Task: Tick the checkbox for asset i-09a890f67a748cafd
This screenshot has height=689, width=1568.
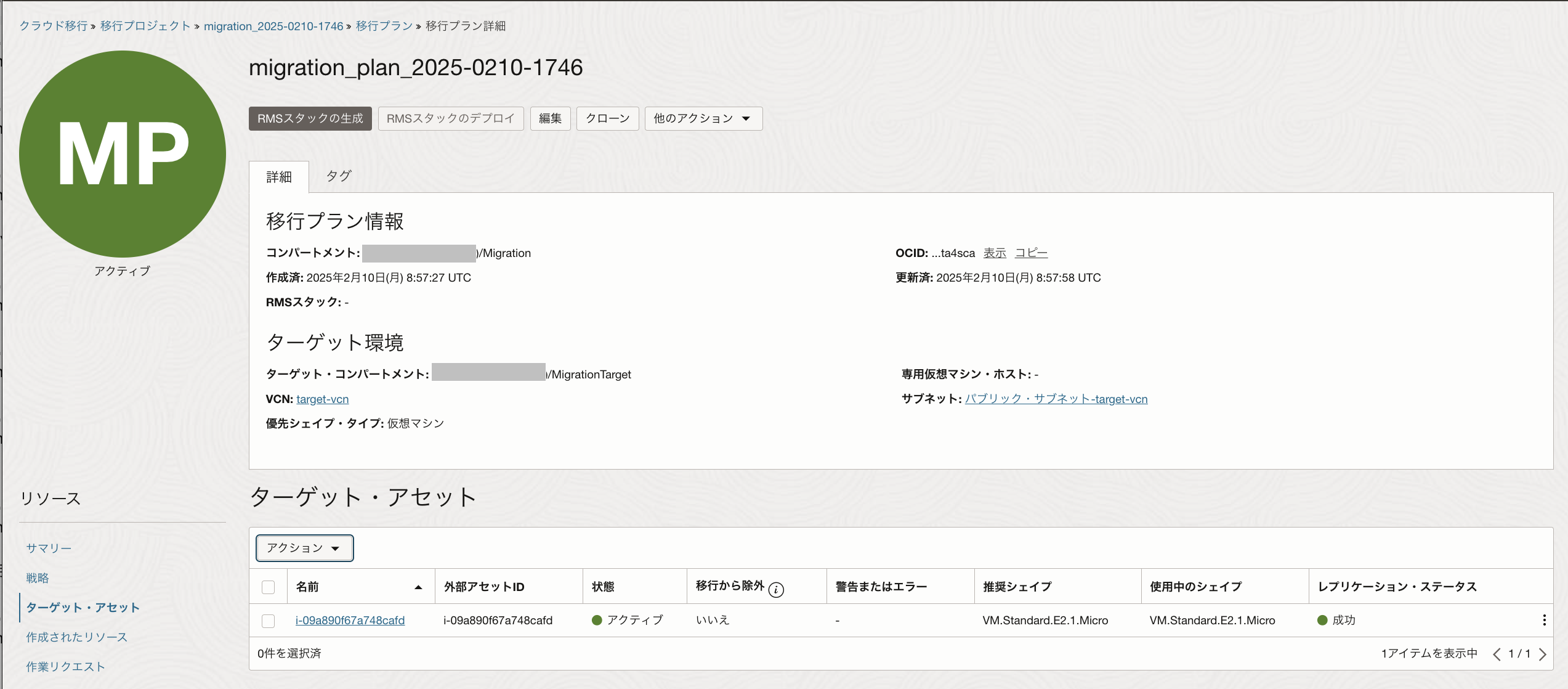Action: [269, 621]
